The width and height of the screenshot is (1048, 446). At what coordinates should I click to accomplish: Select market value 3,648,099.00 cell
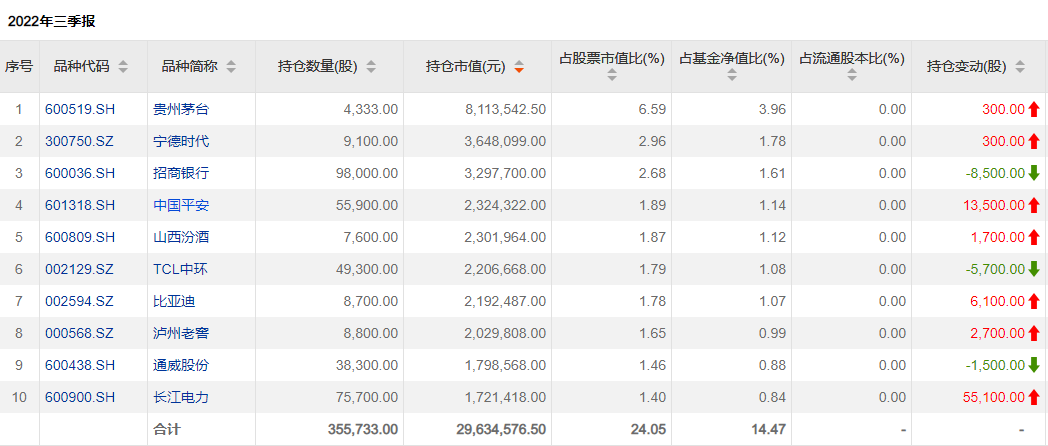tap(505, 142)
